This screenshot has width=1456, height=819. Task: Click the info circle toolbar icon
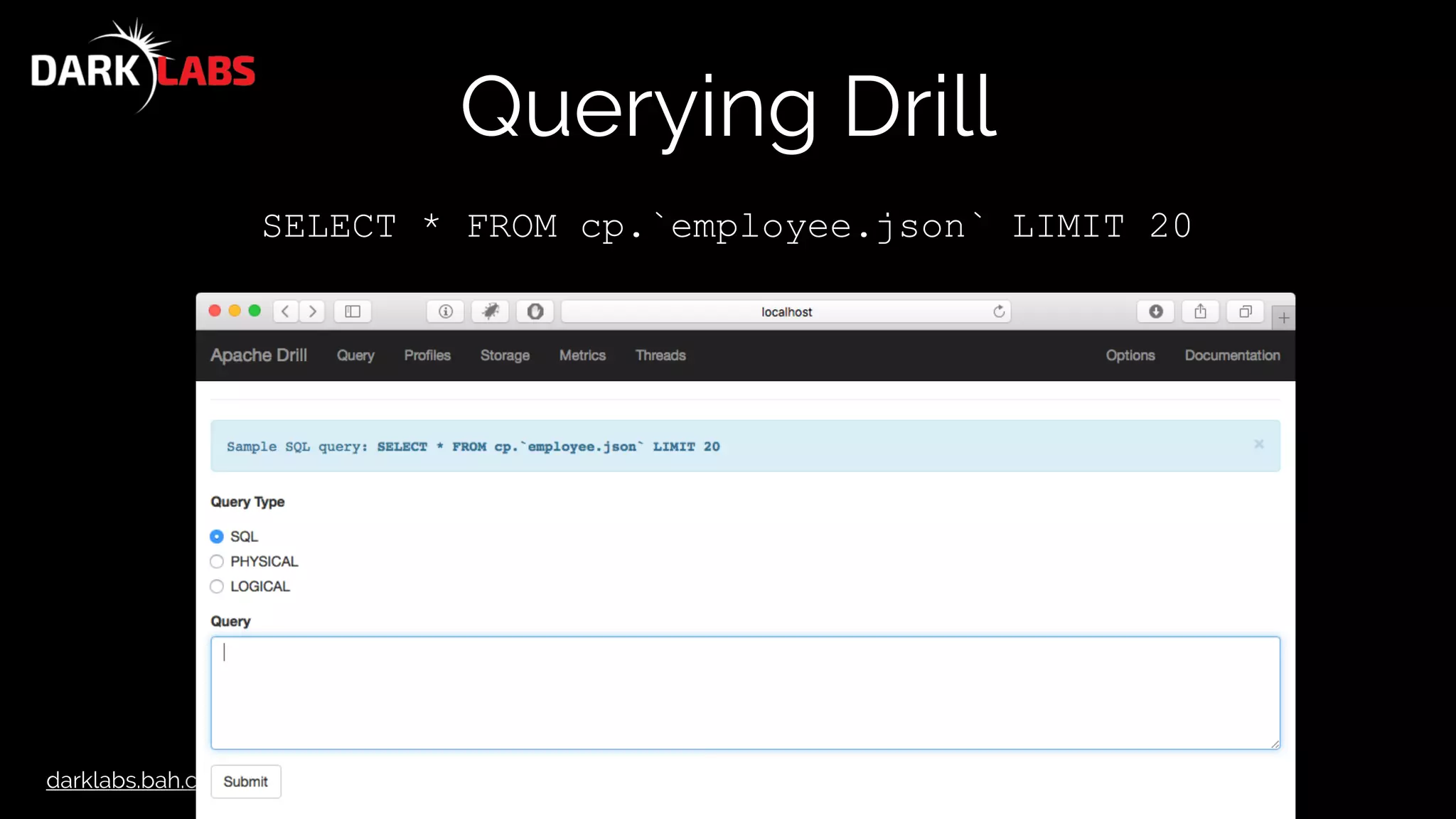(x=446, y=311)
